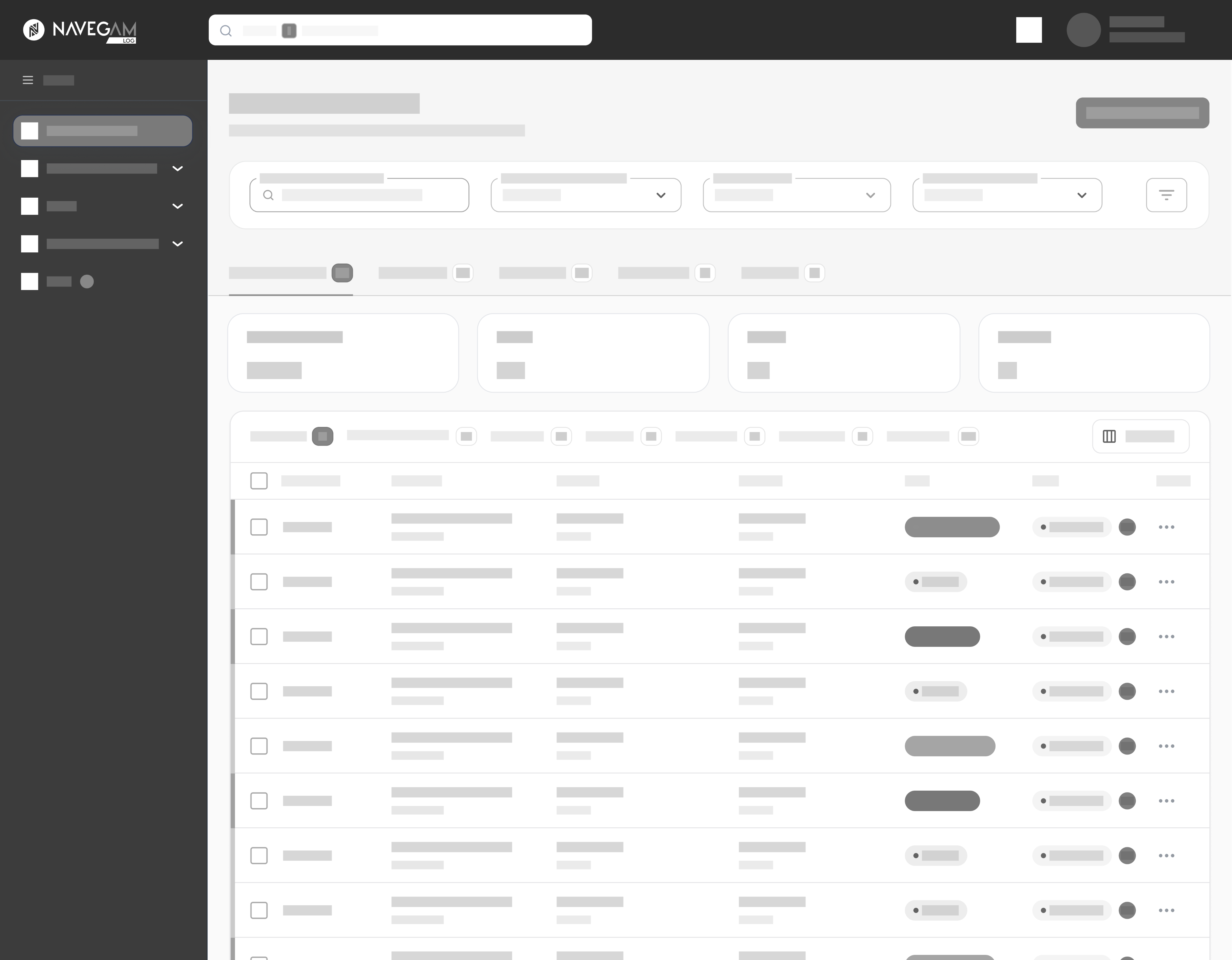Click the search magnifier icon in top bar
Image resolution: width=1232 pixels, height=960 pixels.
point(226,31)
